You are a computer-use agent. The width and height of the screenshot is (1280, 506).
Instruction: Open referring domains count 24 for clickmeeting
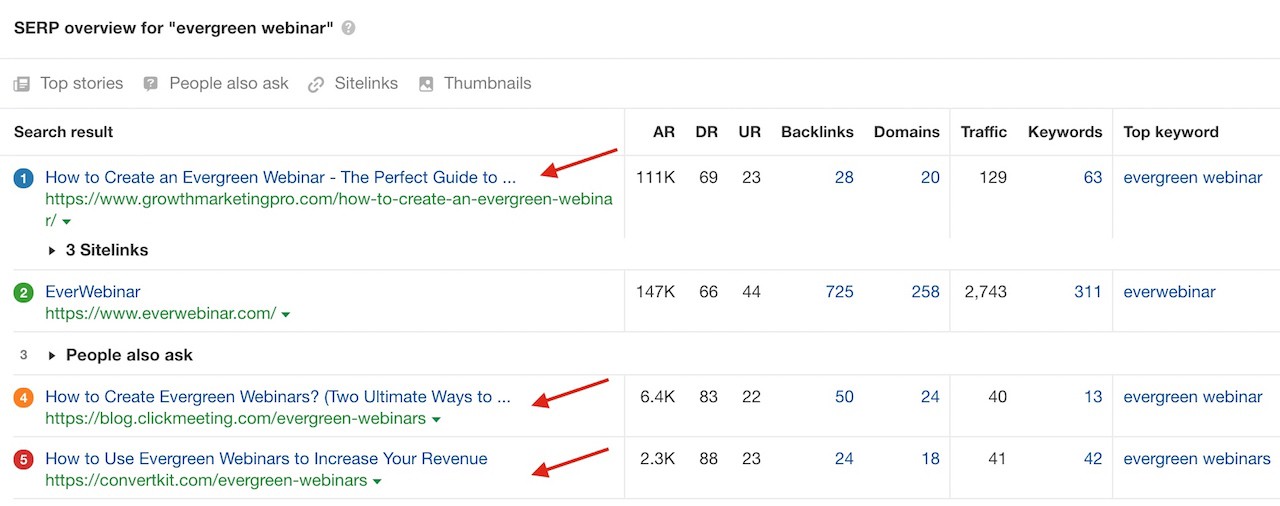pyautogui.click(x=930, y=397)
